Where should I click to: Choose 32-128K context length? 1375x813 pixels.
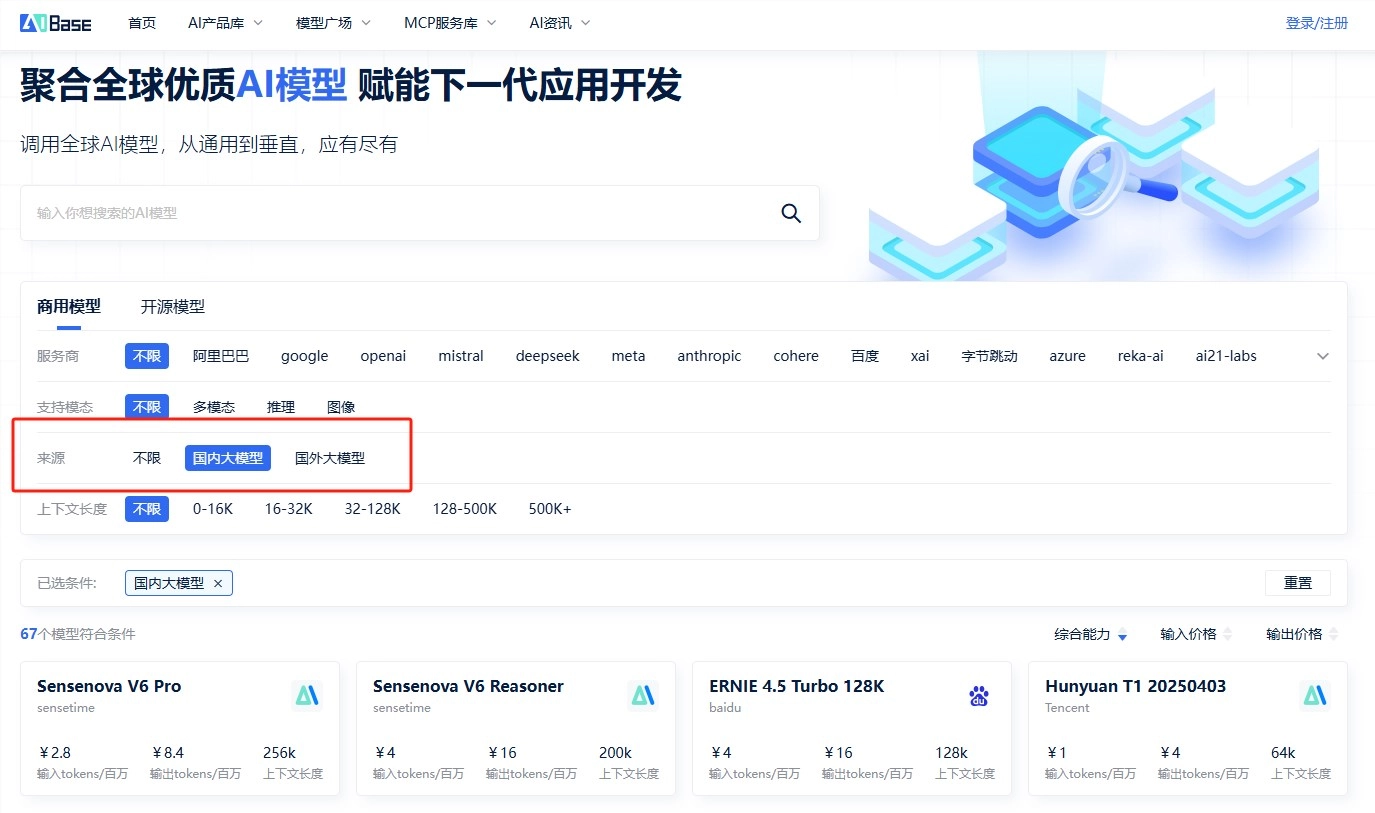coord(373,509)
